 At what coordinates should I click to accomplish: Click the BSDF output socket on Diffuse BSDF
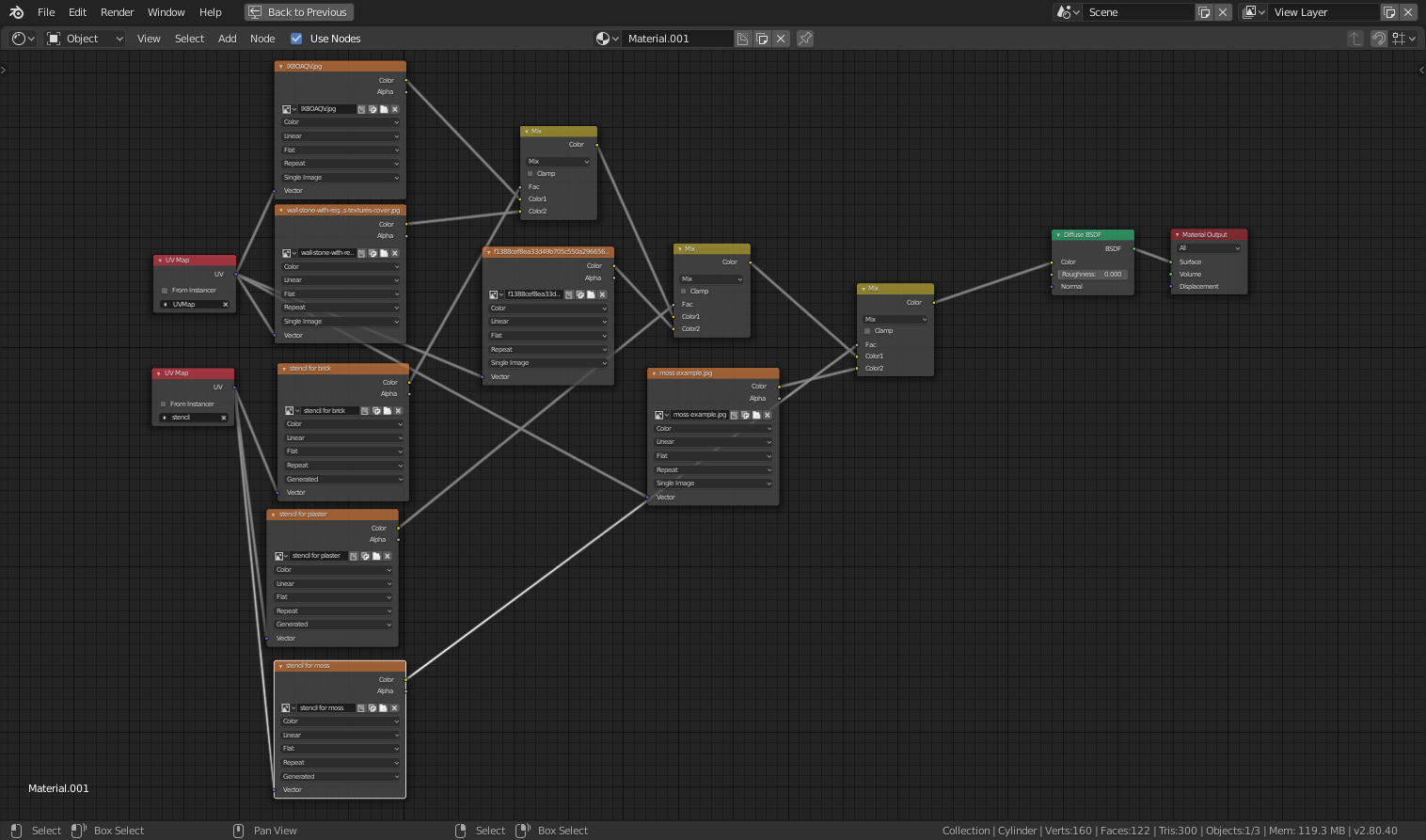(x=1133, y=248)
